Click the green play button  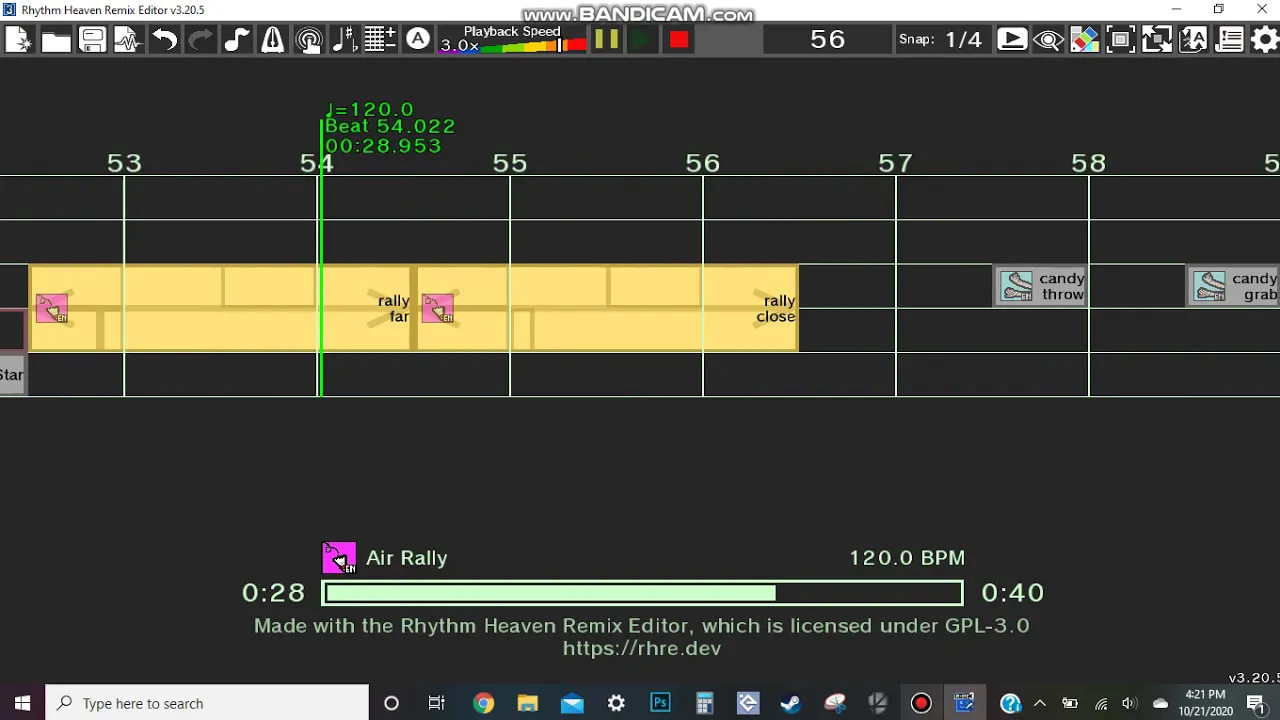click(642, 40)
